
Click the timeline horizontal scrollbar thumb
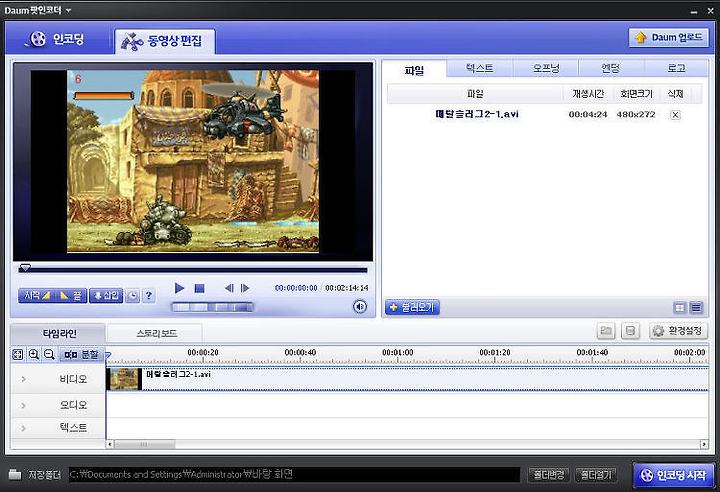tap(144, 444)
